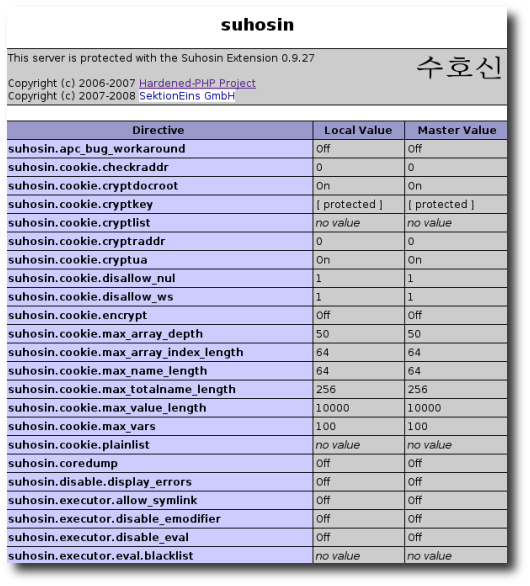The width and height of the screenshot is (530, 586).
Task: Click master value 0 of cookie.cryptraddr
Action: coord(411,241)
